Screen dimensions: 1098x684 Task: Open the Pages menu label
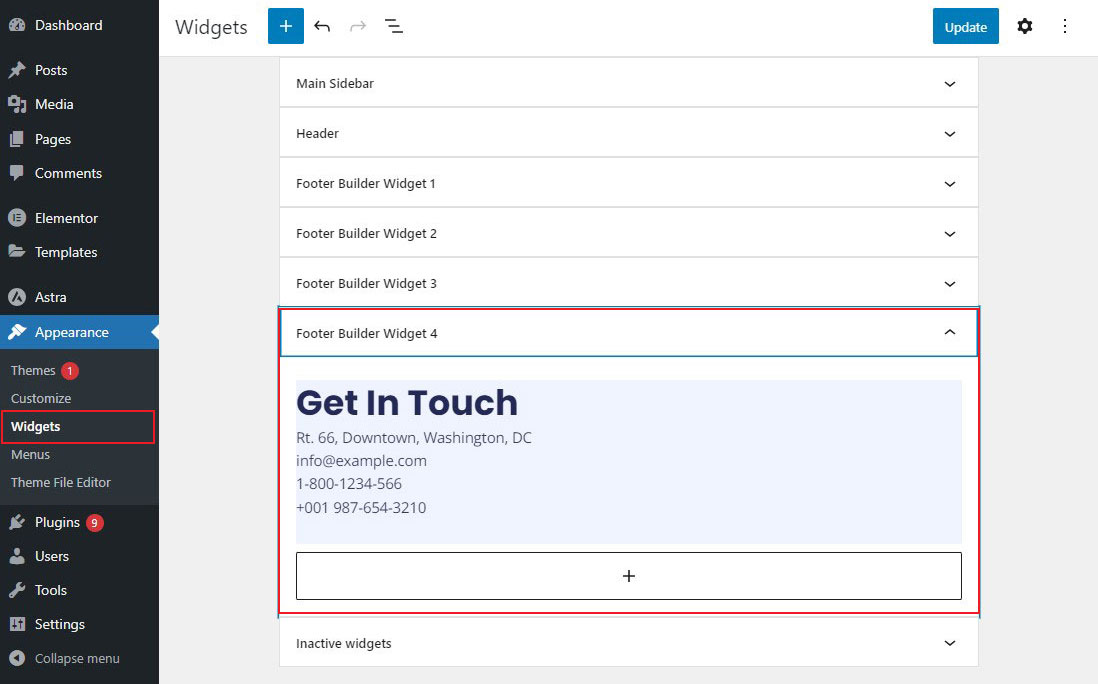[x=53, y=139]
